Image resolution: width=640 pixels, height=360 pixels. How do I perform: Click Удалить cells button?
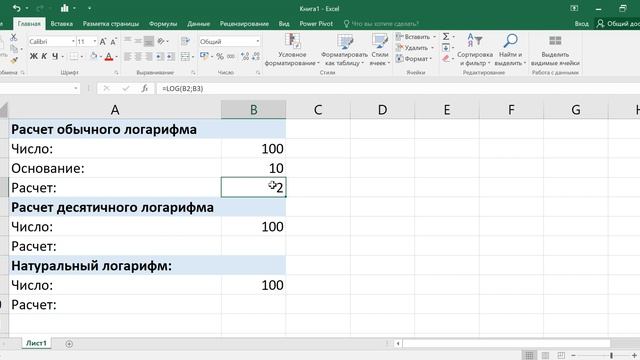(x=415, y=48)
